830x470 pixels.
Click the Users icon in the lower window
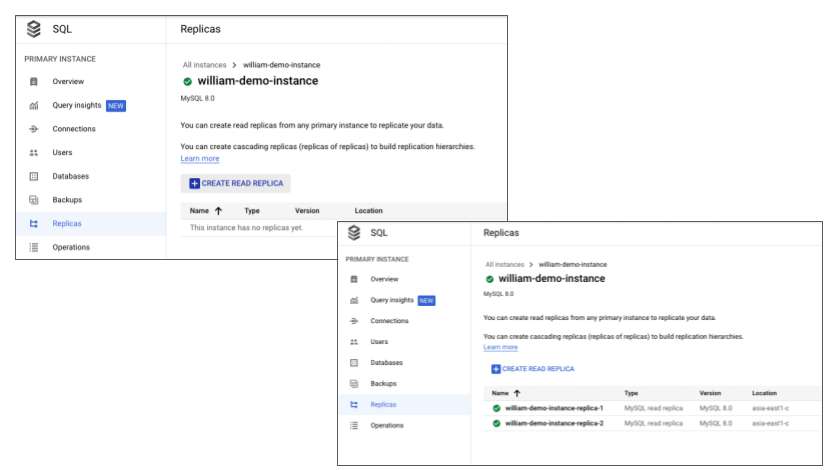point(354,342)
